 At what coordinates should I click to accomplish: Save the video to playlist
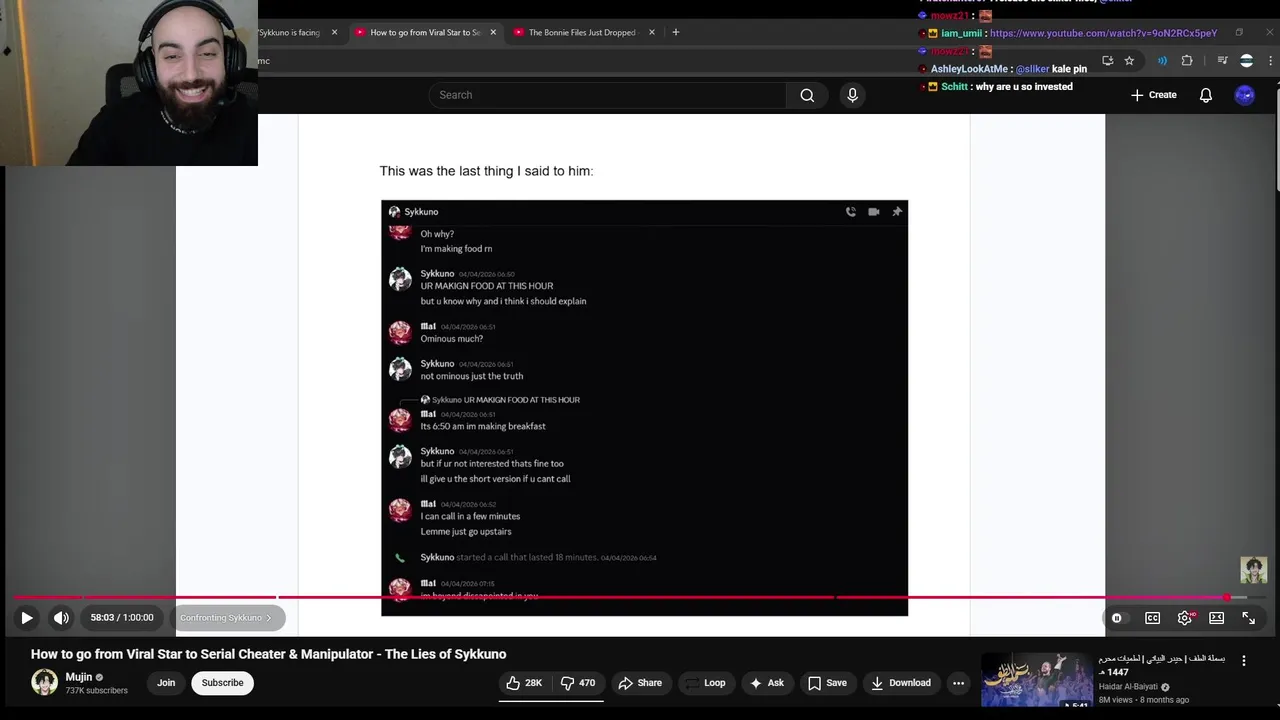(827, 683)
